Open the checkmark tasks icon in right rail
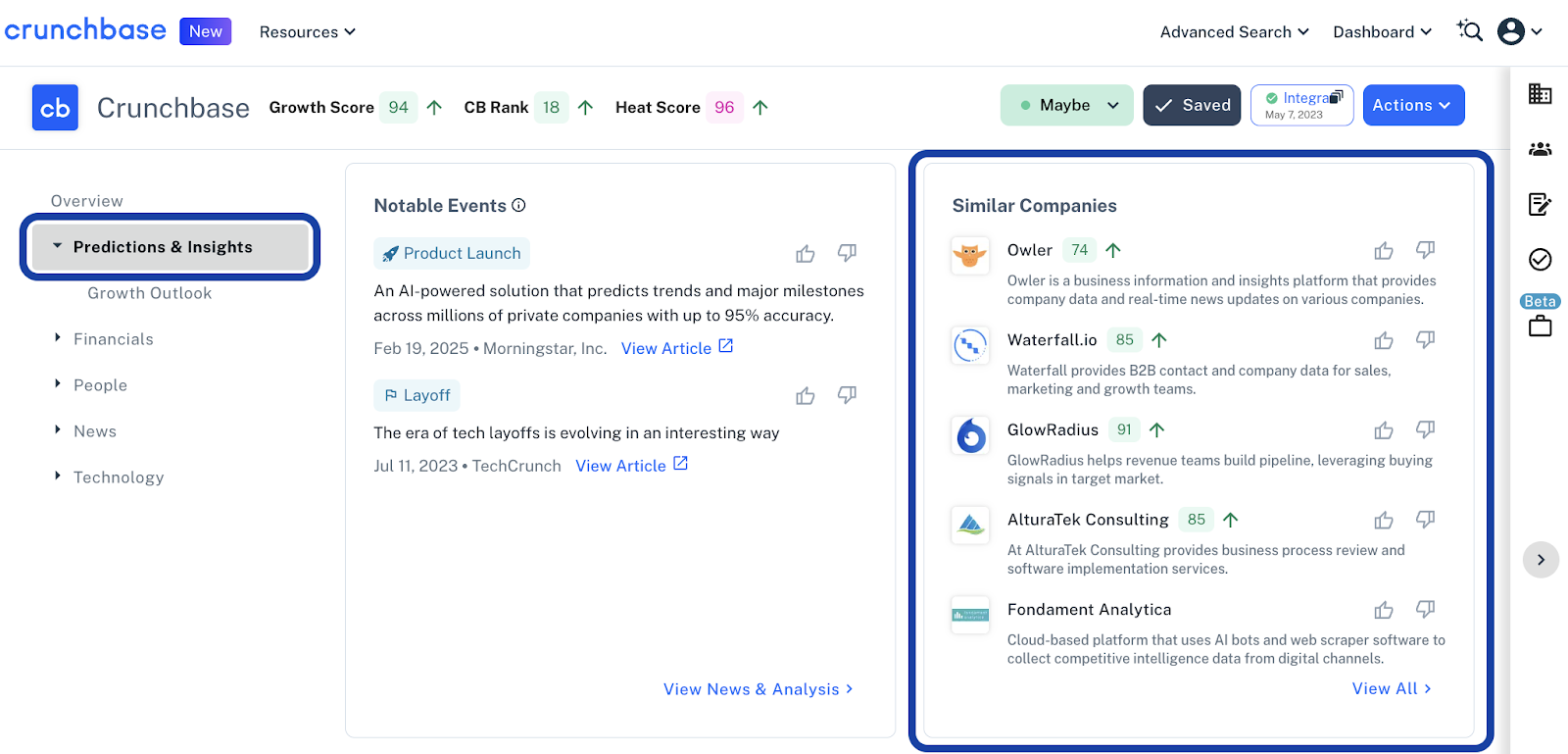1568x754 pixels. tap(1540, 259)
